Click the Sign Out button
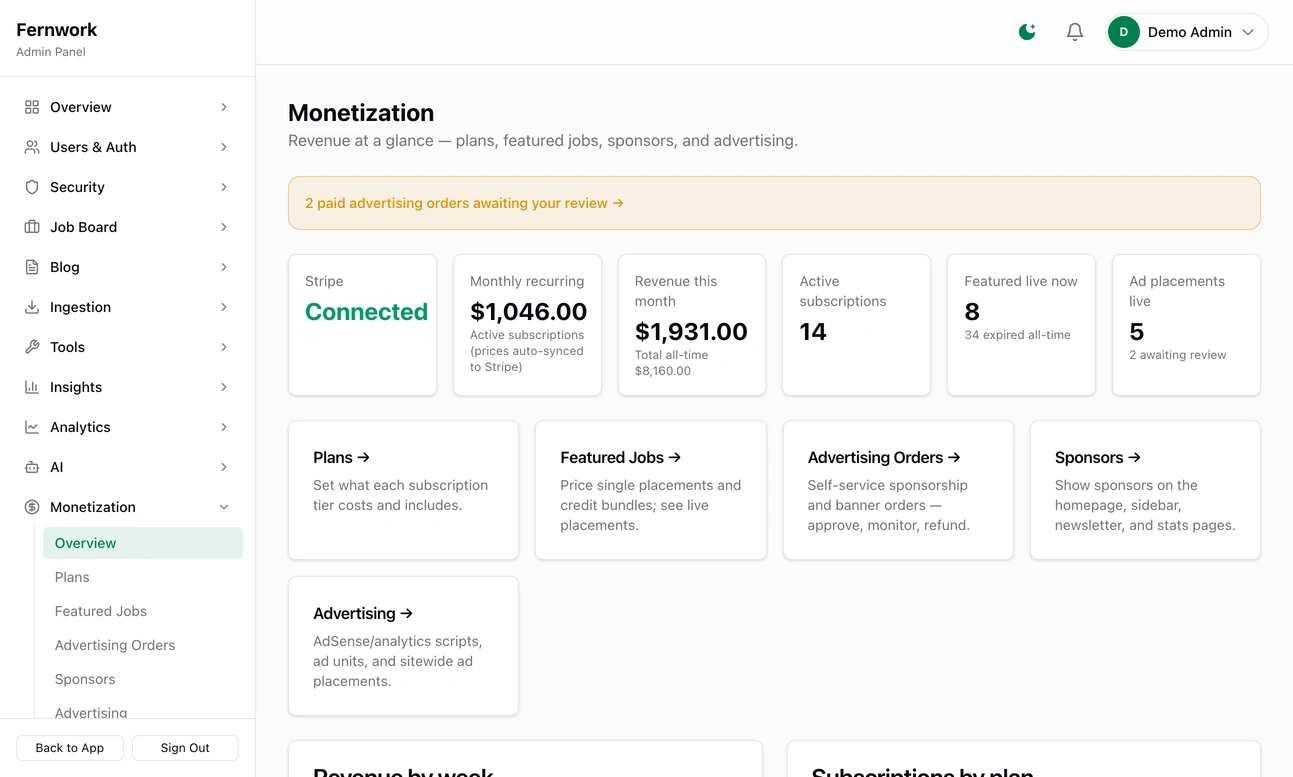The image size is (1293, 777). coord(185,748)
